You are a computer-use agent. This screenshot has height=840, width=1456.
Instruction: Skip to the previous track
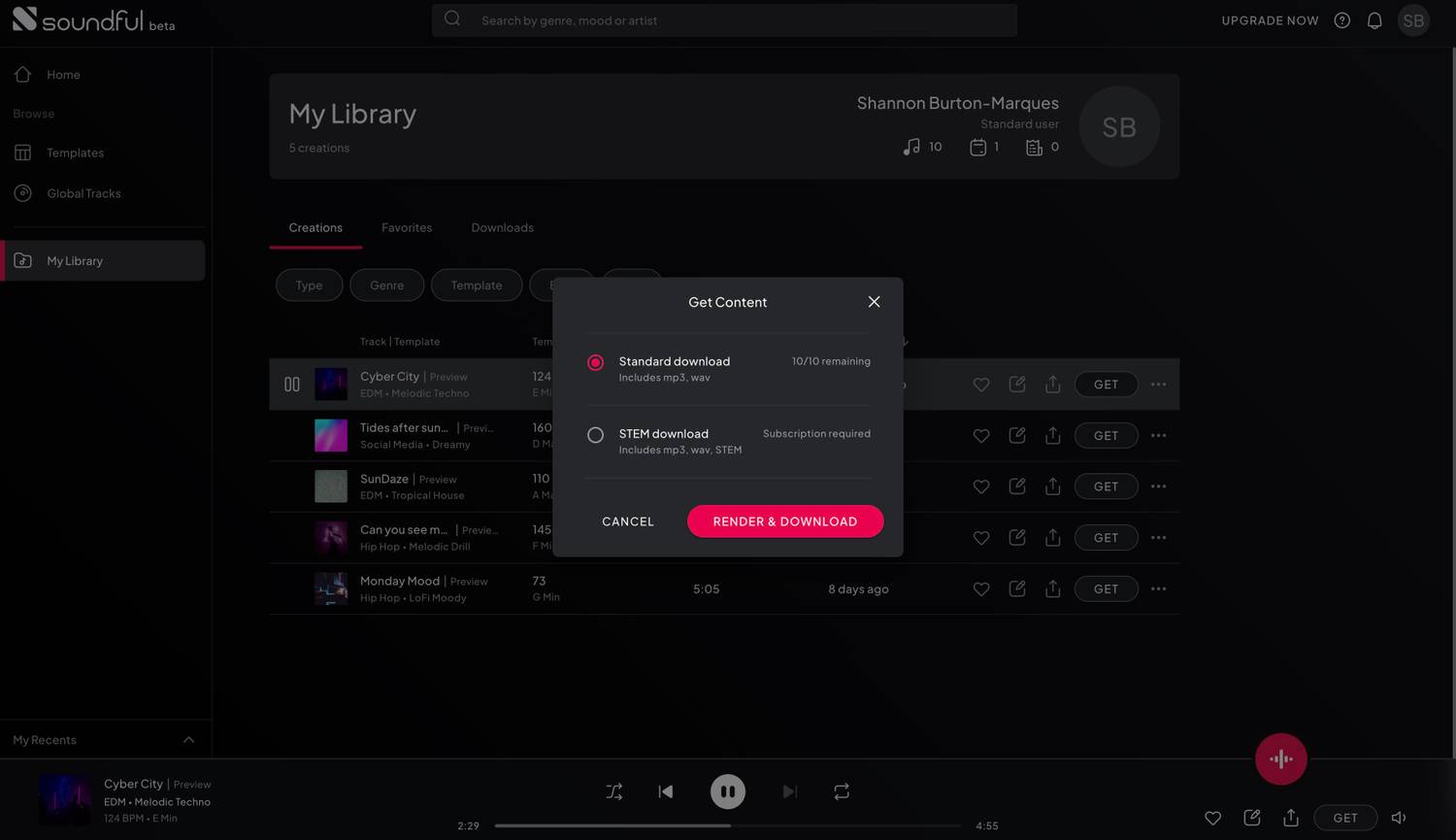[x=666, y=791]
